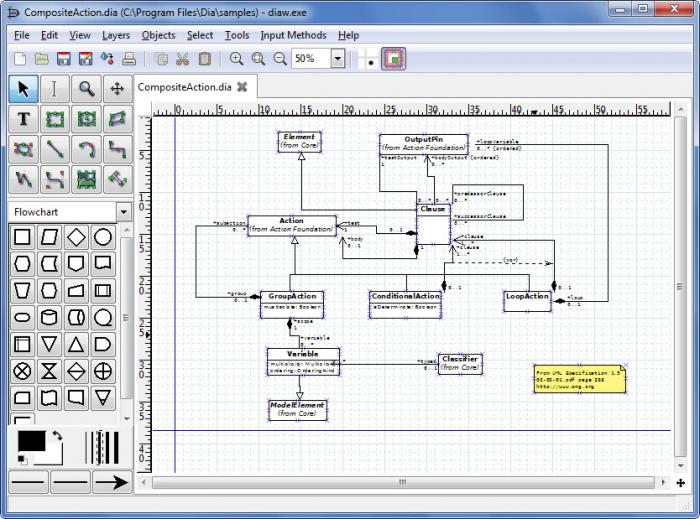The height and width of the screenshot is (519, 700).
Task: Select the Text T tool
Action: tap(24, 119)
